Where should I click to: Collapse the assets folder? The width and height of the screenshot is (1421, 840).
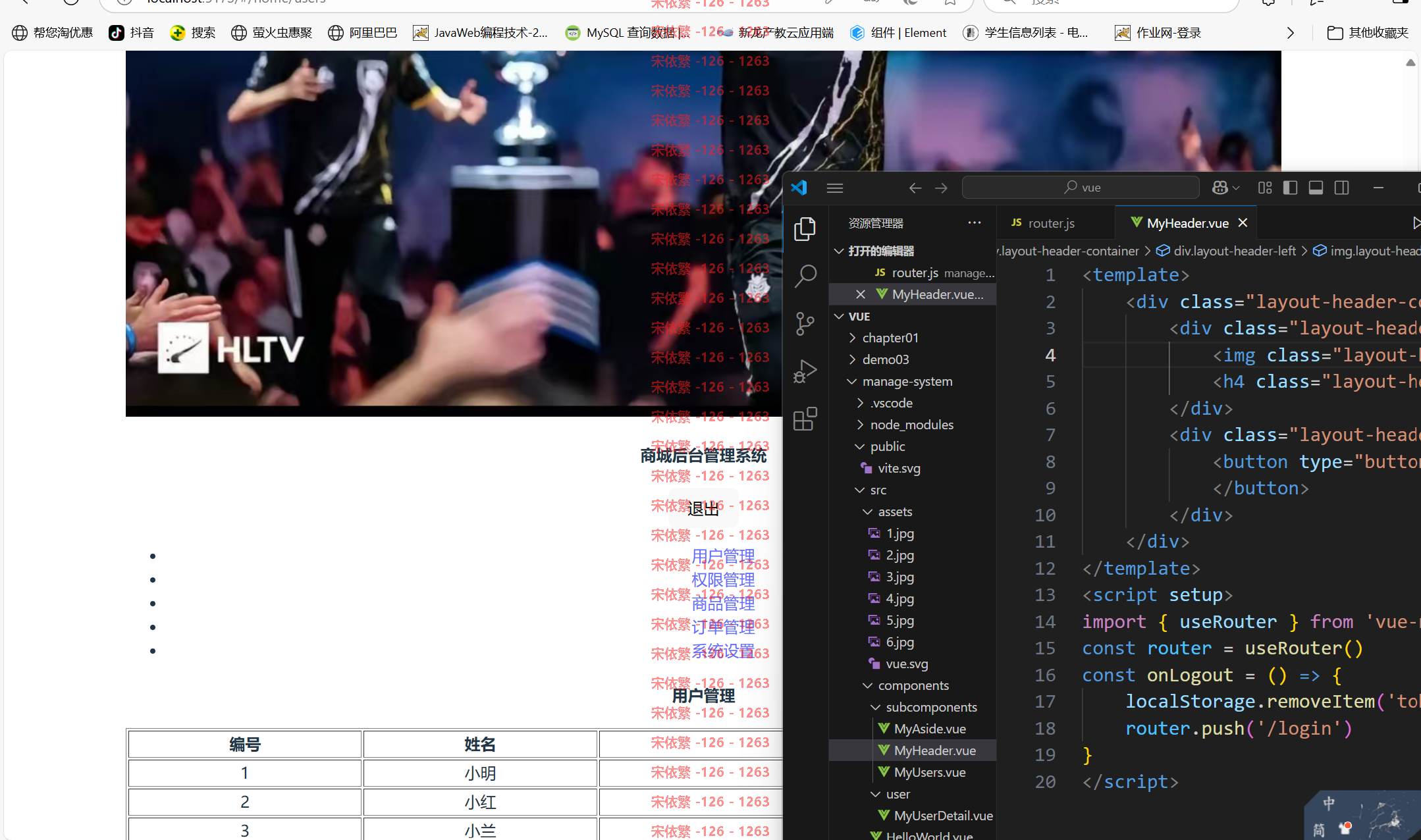click(894, 512)
